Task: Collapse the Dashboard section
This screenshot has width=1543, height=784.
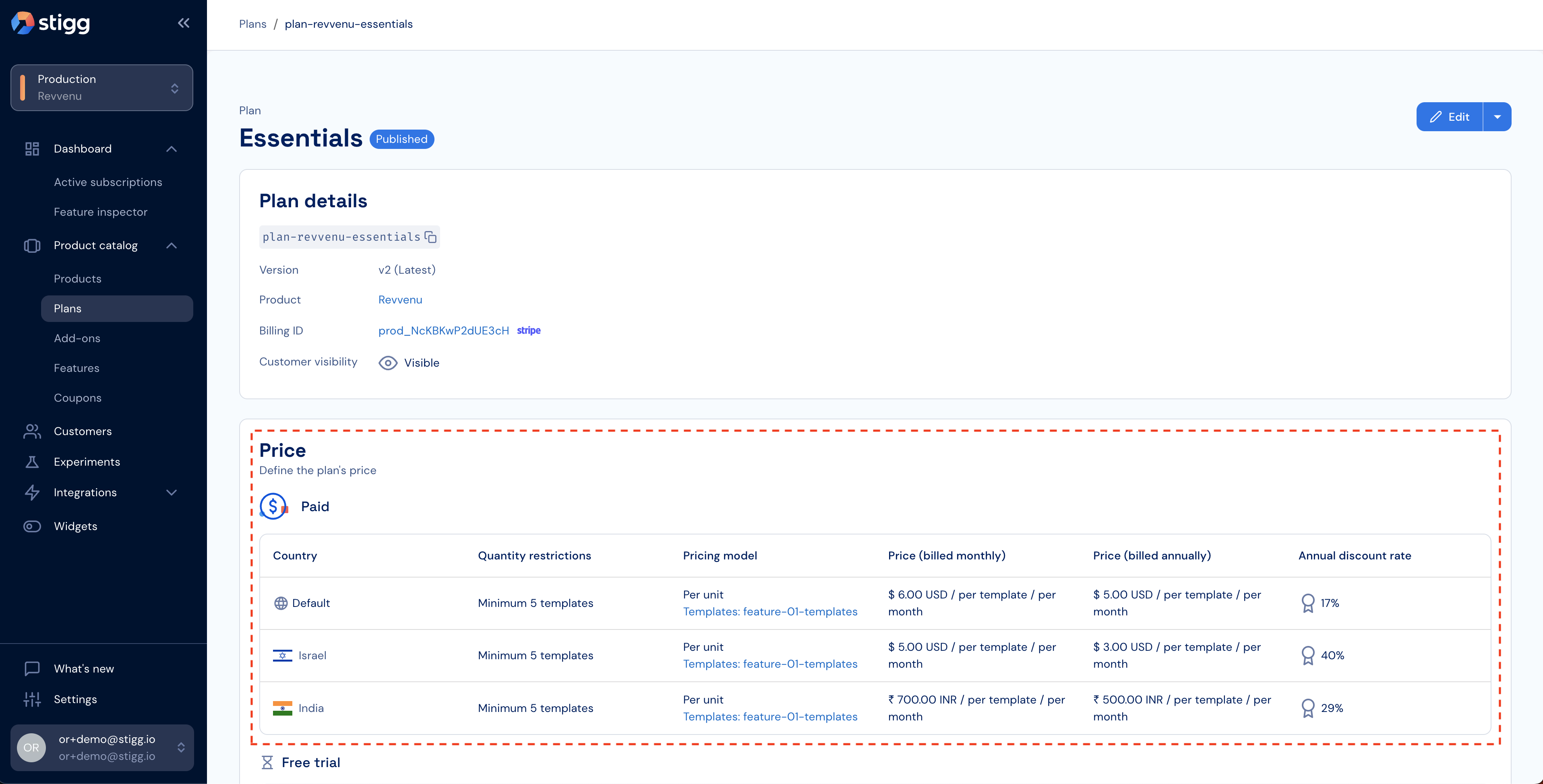Action: 171,149
